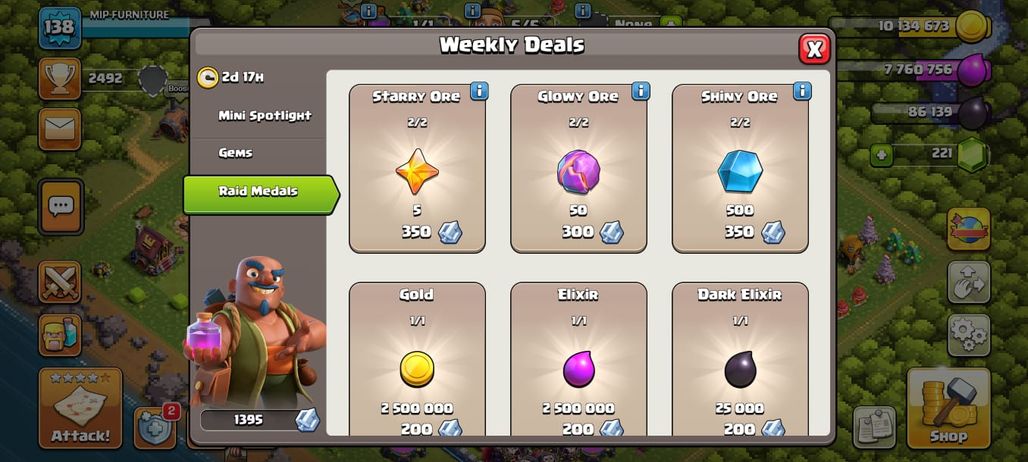
Task: Close the Weekly Deals window
Action: click(814, 49)
